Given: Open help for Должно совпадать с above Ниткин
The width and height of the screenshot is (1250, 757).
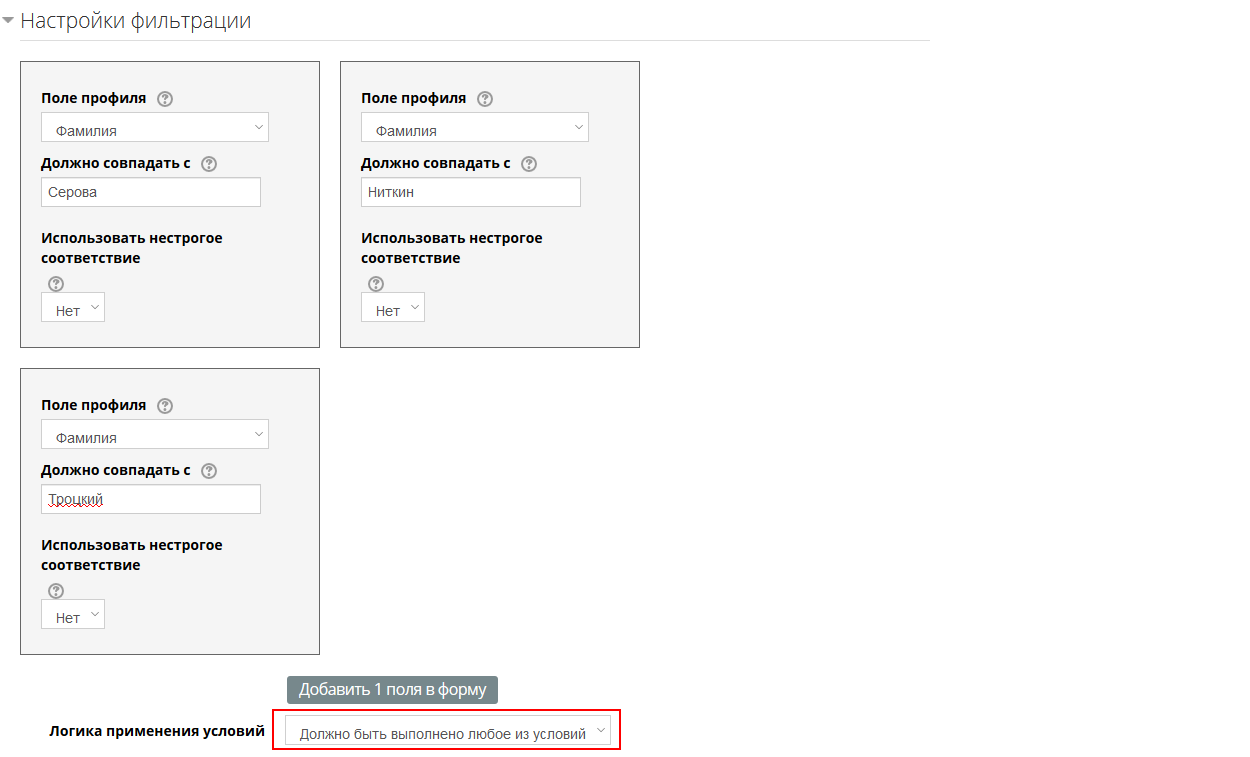Looking at the screenshot, I should click(x=529, y=164).
